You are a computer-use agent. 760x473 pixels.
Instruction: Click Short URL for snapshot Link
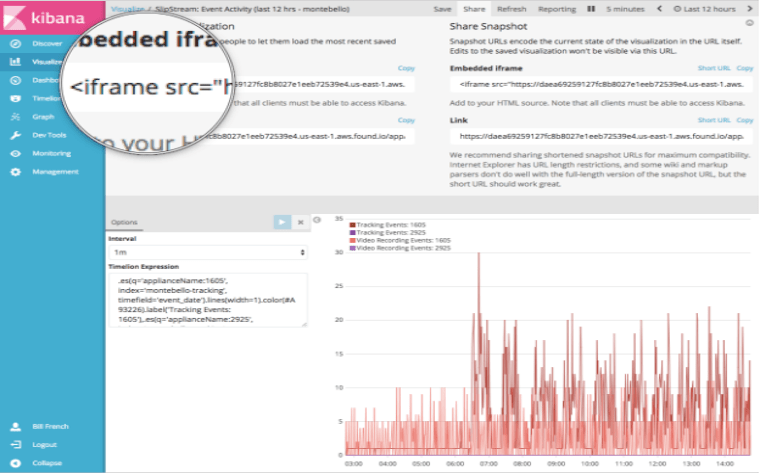click(x=714, y=120)
